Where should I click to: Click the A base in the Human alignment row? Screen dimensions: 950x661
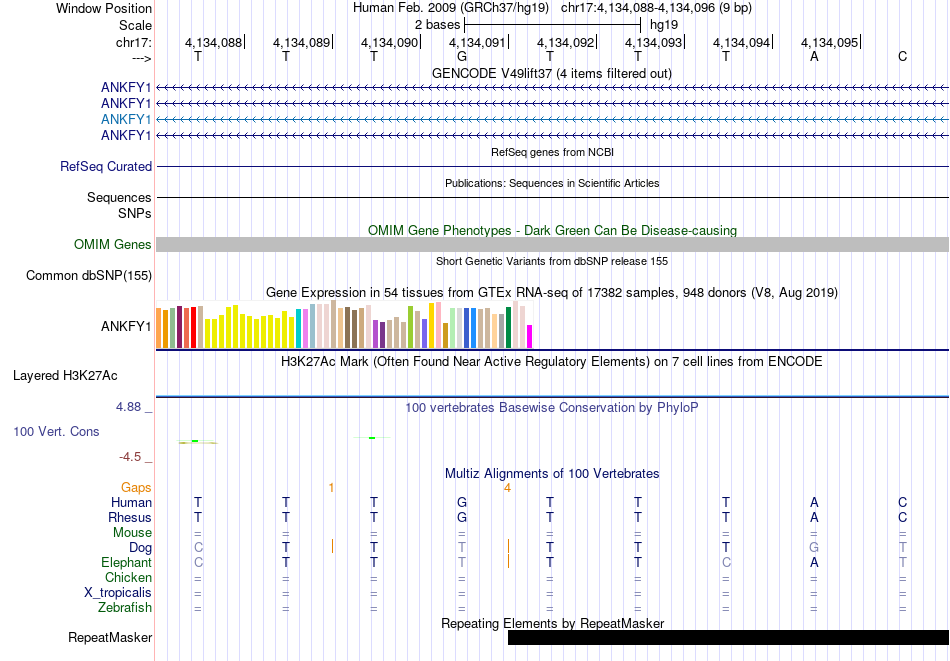tap(814, 502)
